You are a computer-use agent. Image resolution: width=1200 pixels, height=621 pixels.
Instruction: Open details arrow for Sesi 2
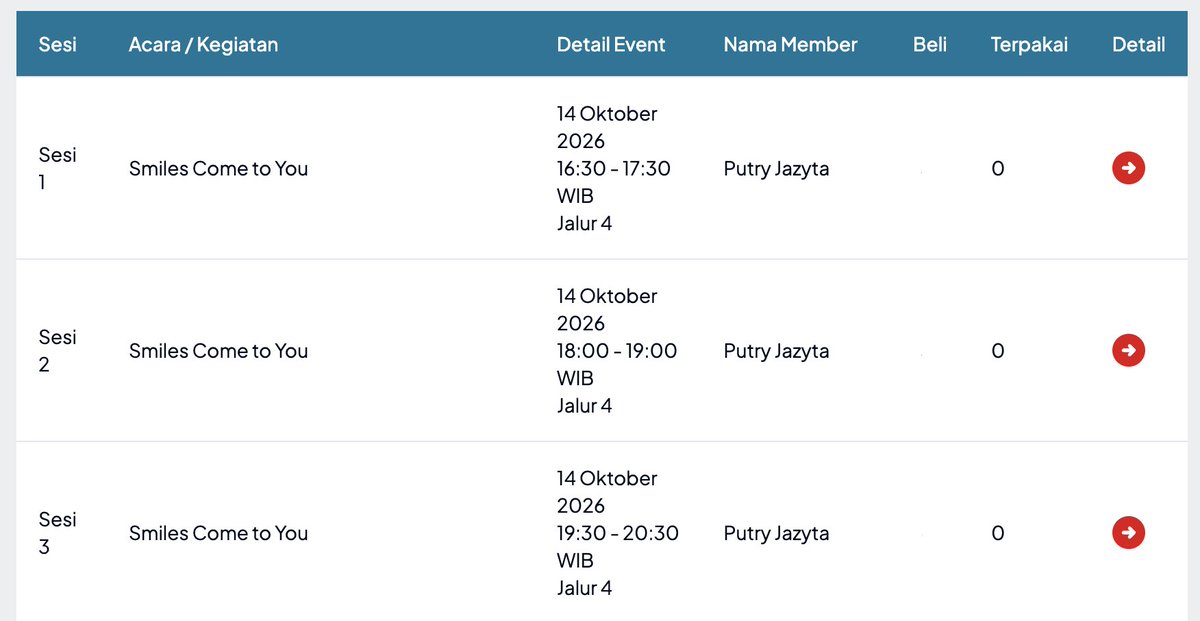click(1128, 350)
